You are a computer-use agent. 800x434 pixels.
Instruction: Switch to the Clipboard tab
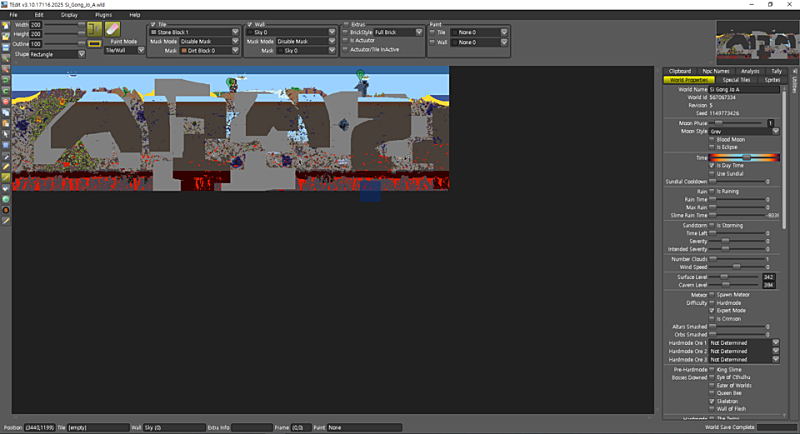click(x=680, y=71)
